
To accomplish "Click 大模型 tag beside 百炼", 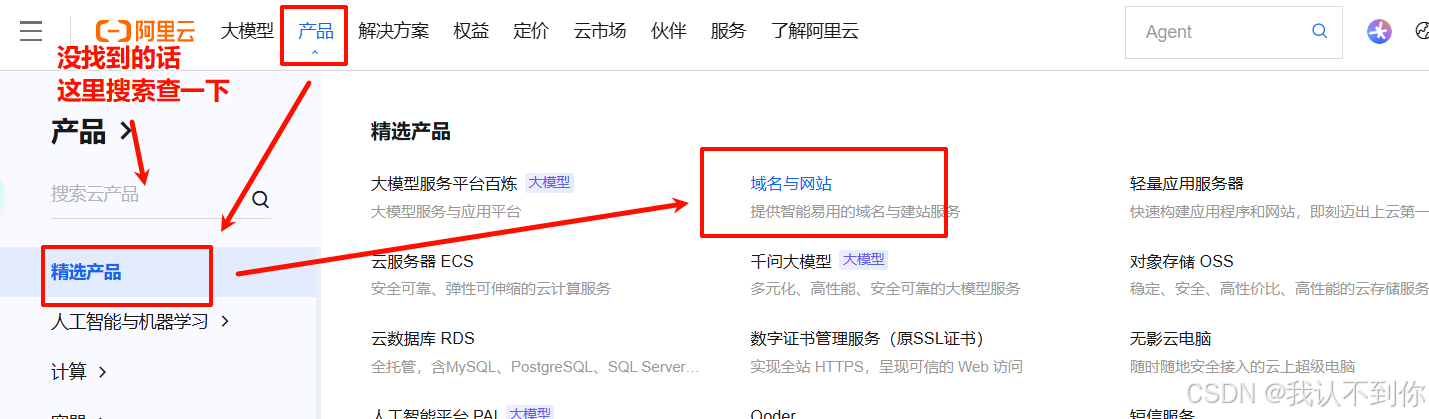I will click(549, 182).
